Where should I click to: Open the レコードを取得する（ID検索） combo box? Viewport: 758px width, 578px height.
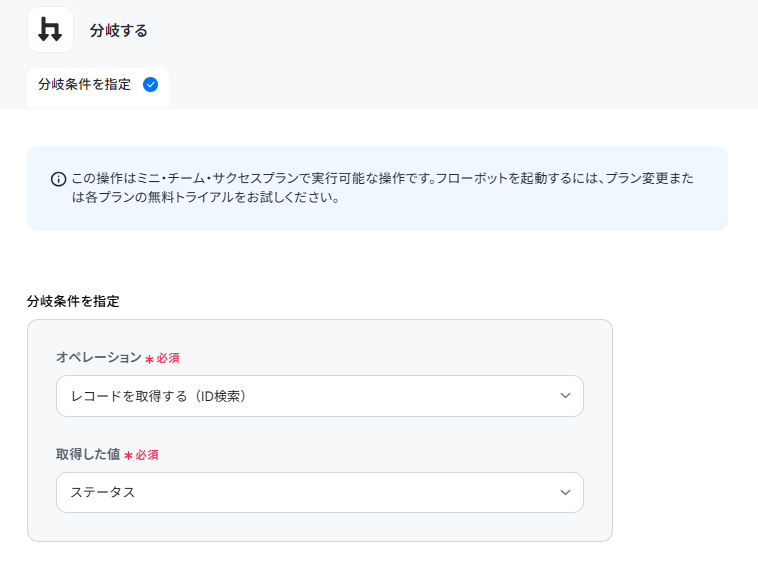point(320,396)
